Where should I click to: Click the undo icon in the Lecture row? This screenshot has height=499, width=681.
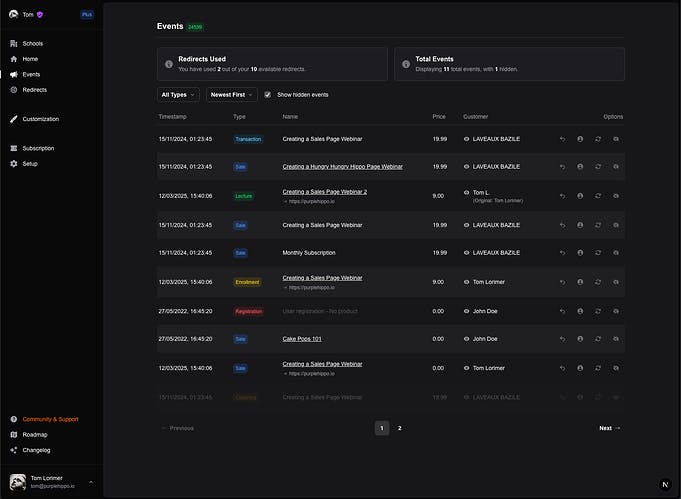[562, 196]
